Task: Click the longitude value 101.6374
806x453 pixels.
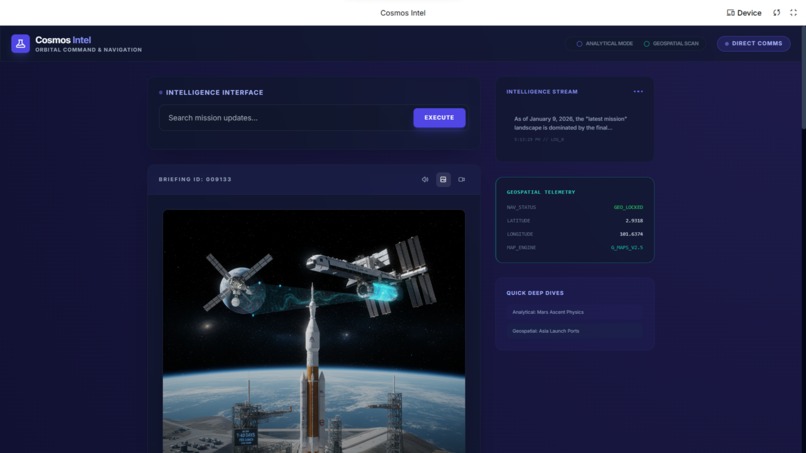Action: [x=631, y=234]
